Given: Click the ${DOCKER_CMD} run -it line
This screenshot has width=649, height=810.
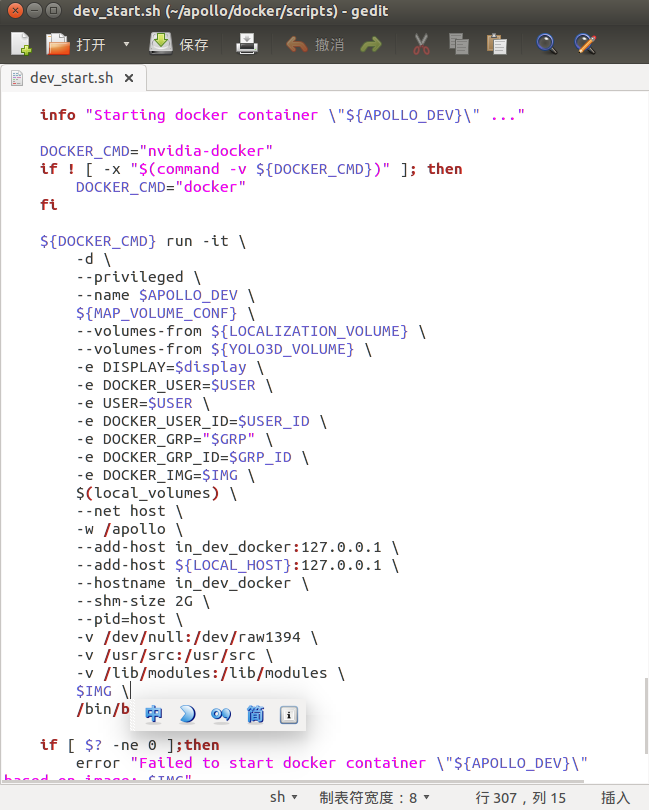Looking at the screenshot, I should (x=143, y=241).
